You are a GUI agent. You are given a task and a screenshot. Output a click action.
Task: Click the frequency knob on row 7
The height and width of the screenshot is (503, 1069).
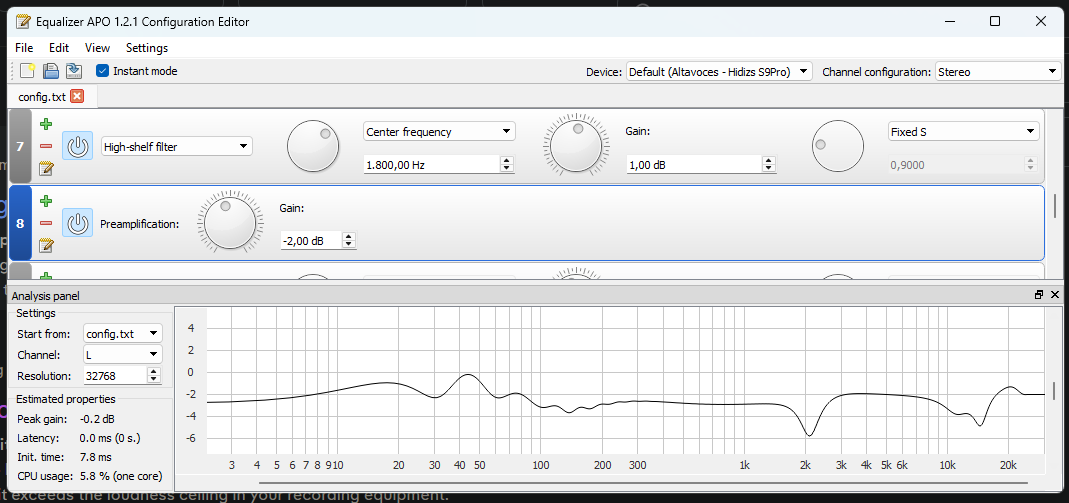point(313,146)
